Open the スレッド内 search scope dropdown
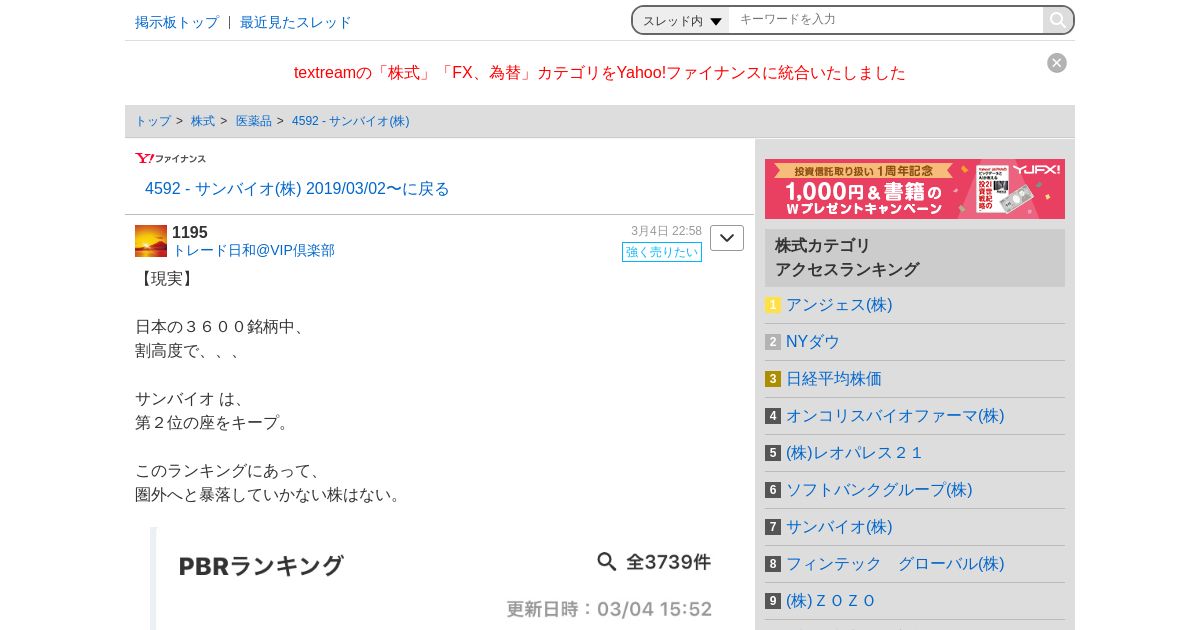This screenshot has height=630, width=1200. 682,20
